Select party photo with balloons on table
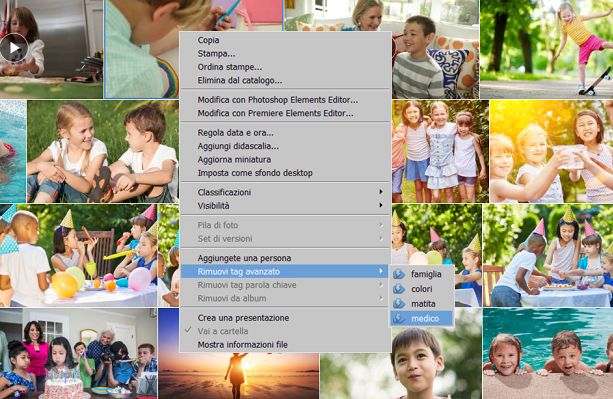The height and width of the screenshot is (399, 613). 78,255
